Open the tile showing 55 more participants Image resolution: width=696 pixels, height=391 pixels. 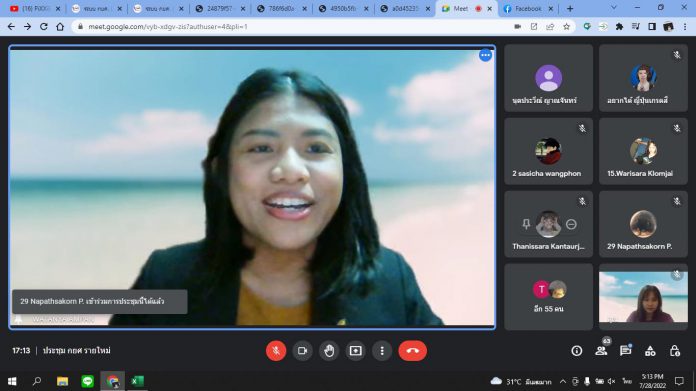(548, 297)
